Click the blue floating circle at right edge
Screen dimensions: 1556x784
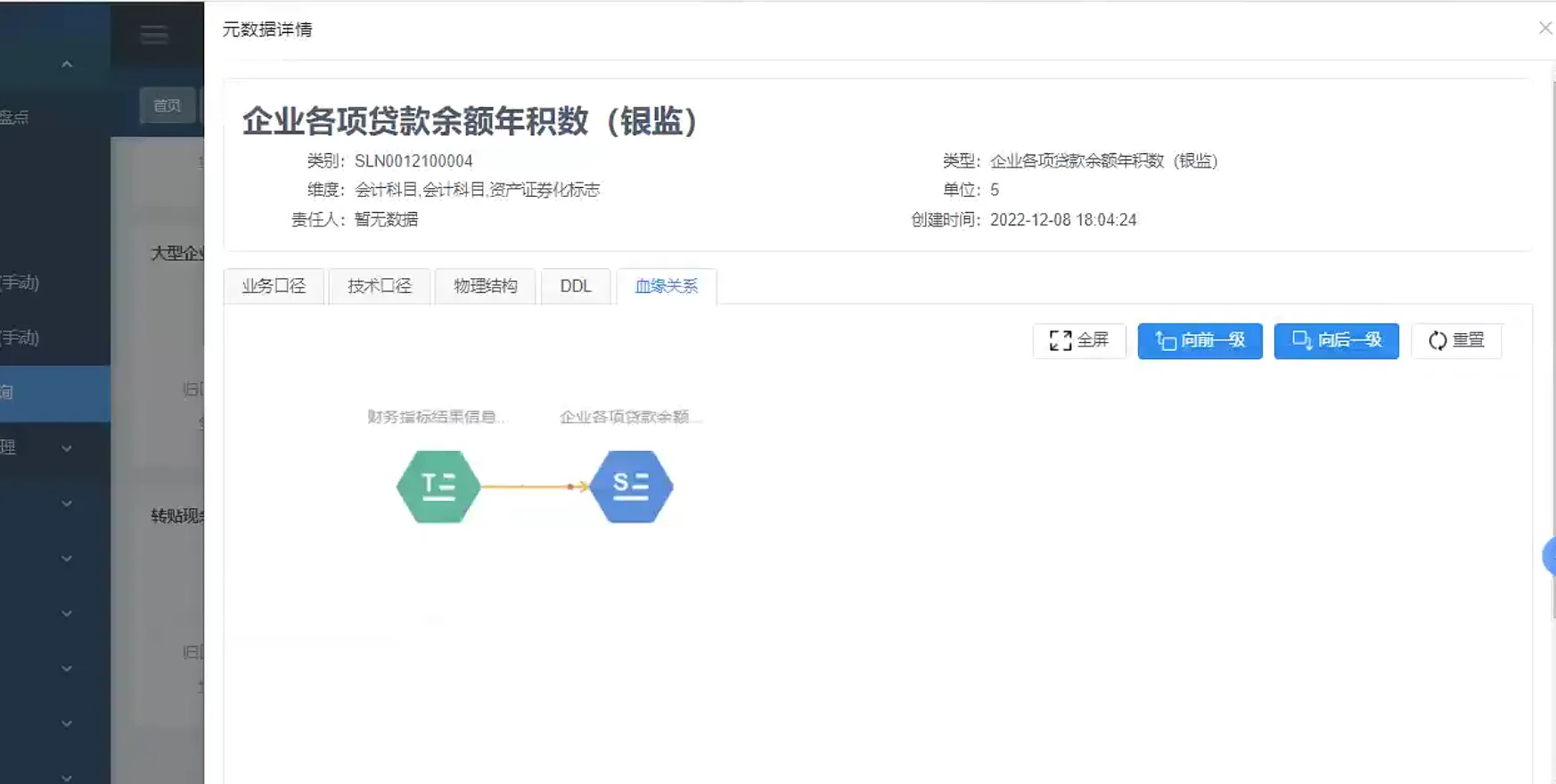pyautogui.click(x=1549, y=557)
